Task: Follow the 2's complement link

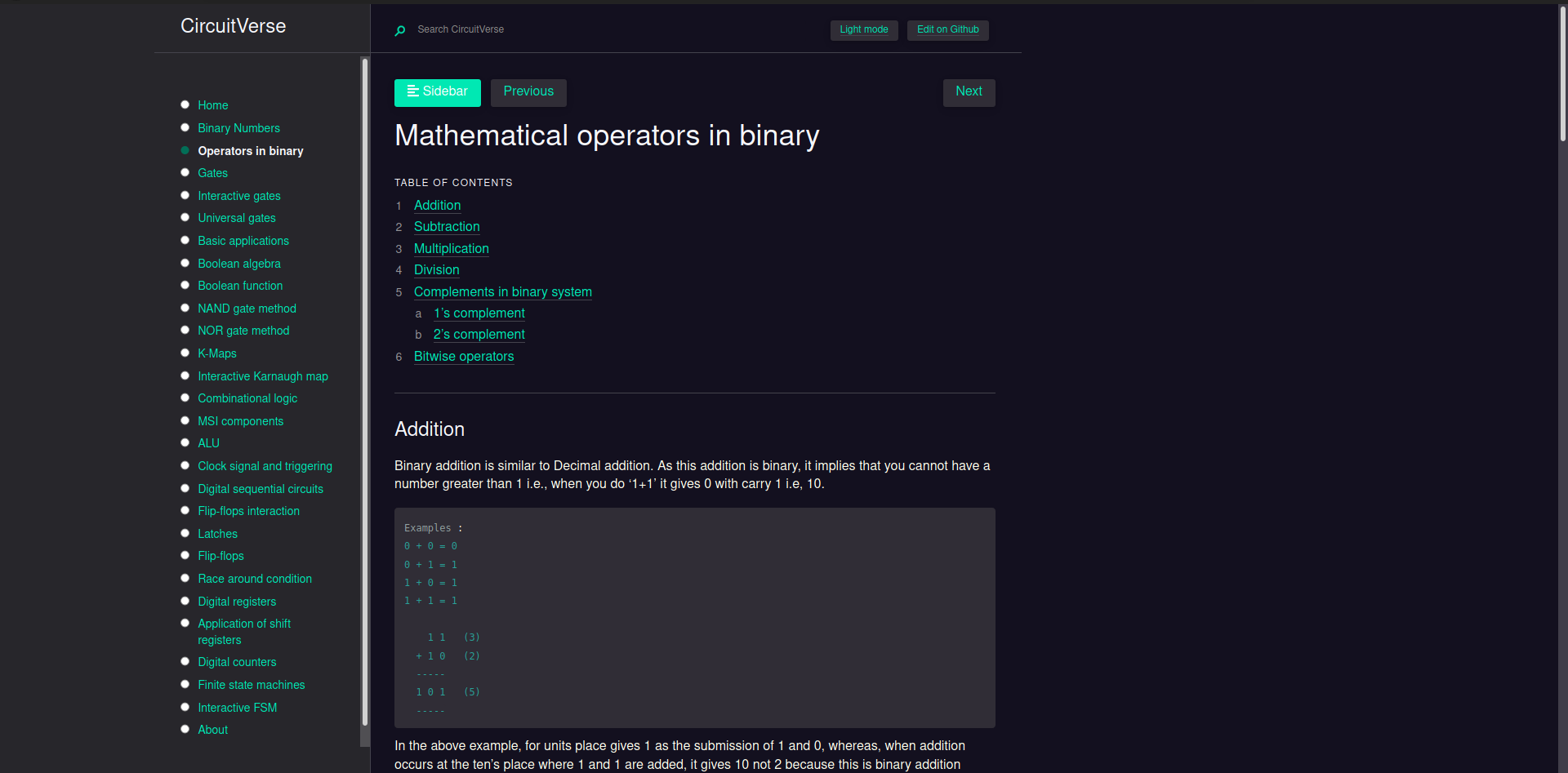Action: [479, 334]
